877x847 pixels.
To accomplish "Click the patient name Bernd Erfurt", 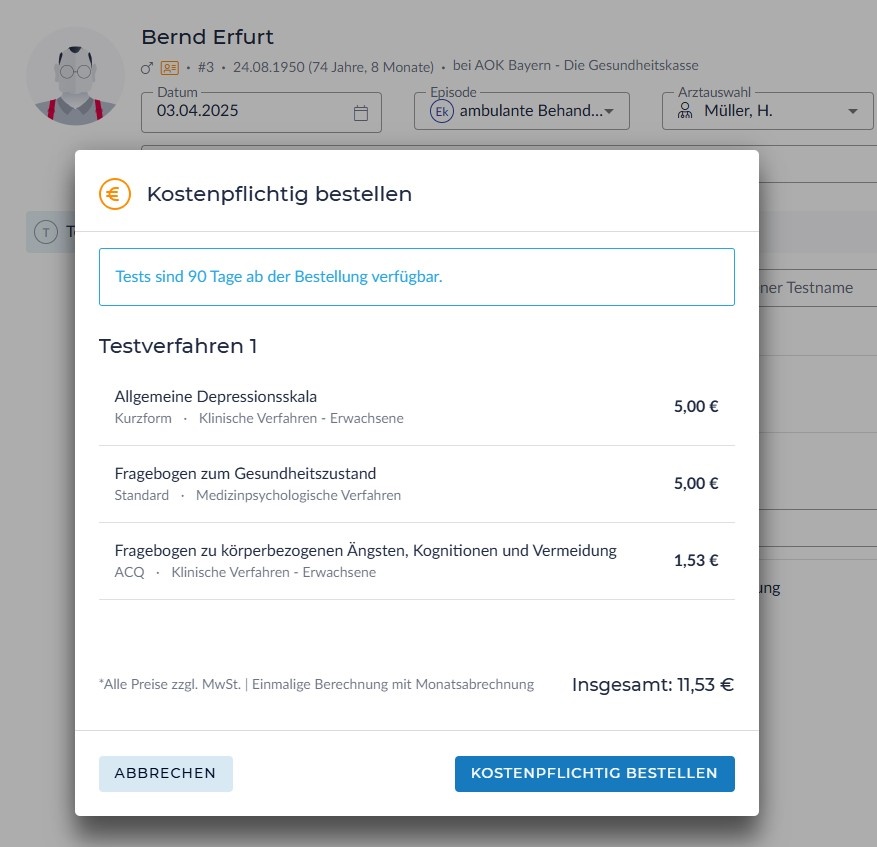I will (x=207, y=37).
